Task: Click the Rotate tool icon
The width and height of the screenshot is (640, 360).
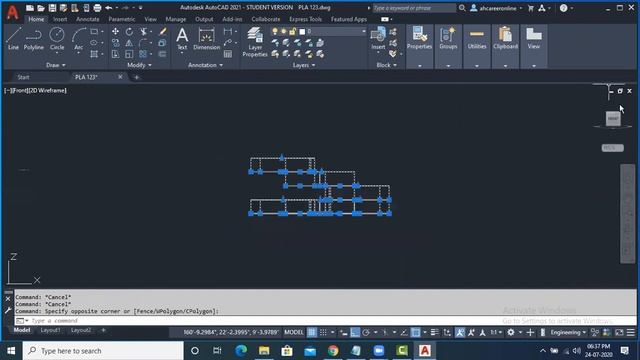Action: [129, 31]
